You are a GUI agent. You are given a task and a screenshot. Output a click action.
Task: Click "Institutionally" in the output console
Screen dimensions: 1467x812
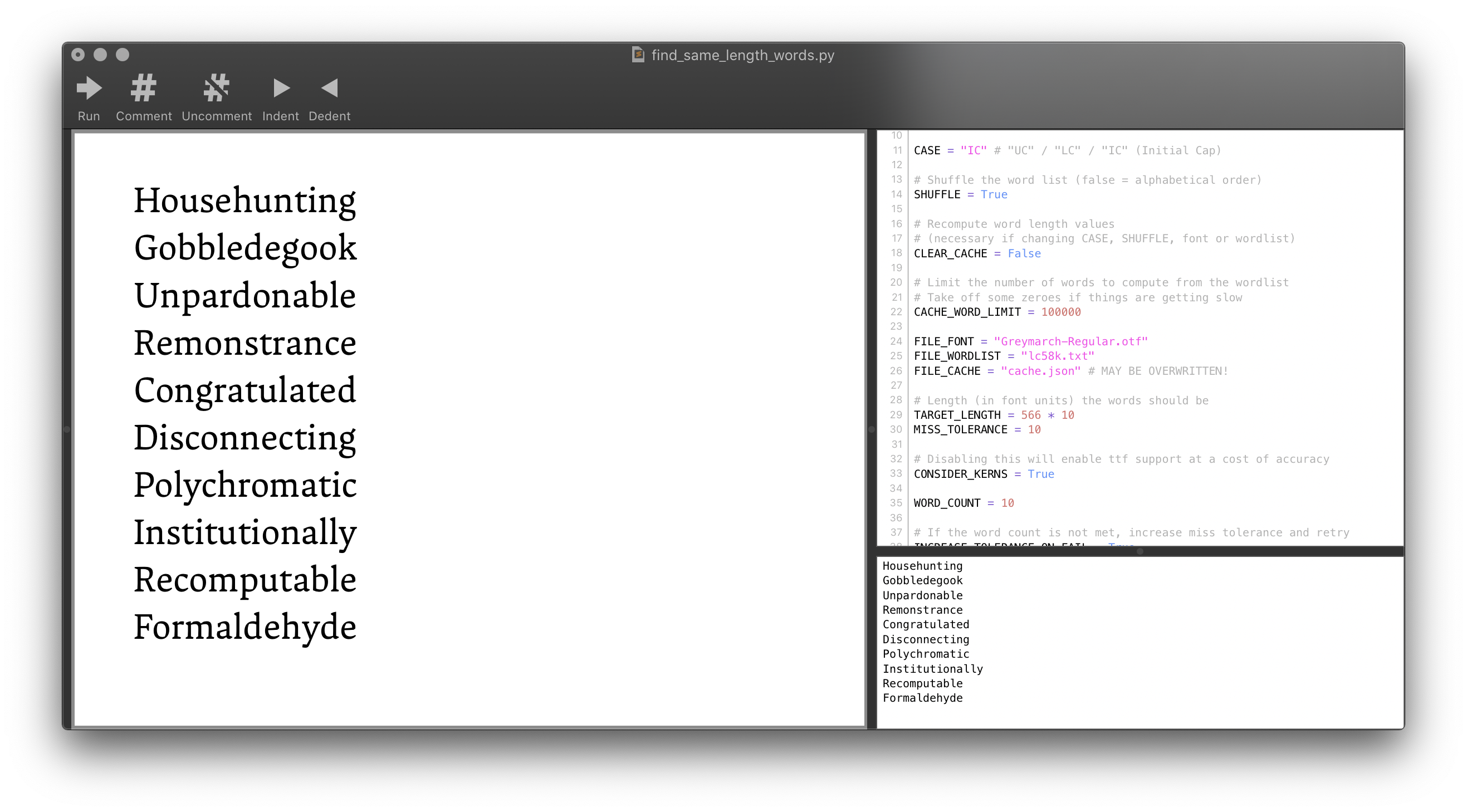(x=932, y=668)
